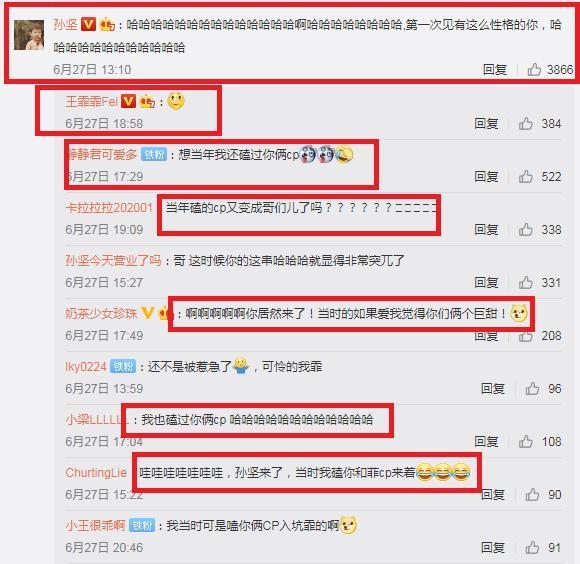The image size is (580, 564).
Task: Like 小王很乖啊's comment with 91 likes
Action: (x=532, y=548)
